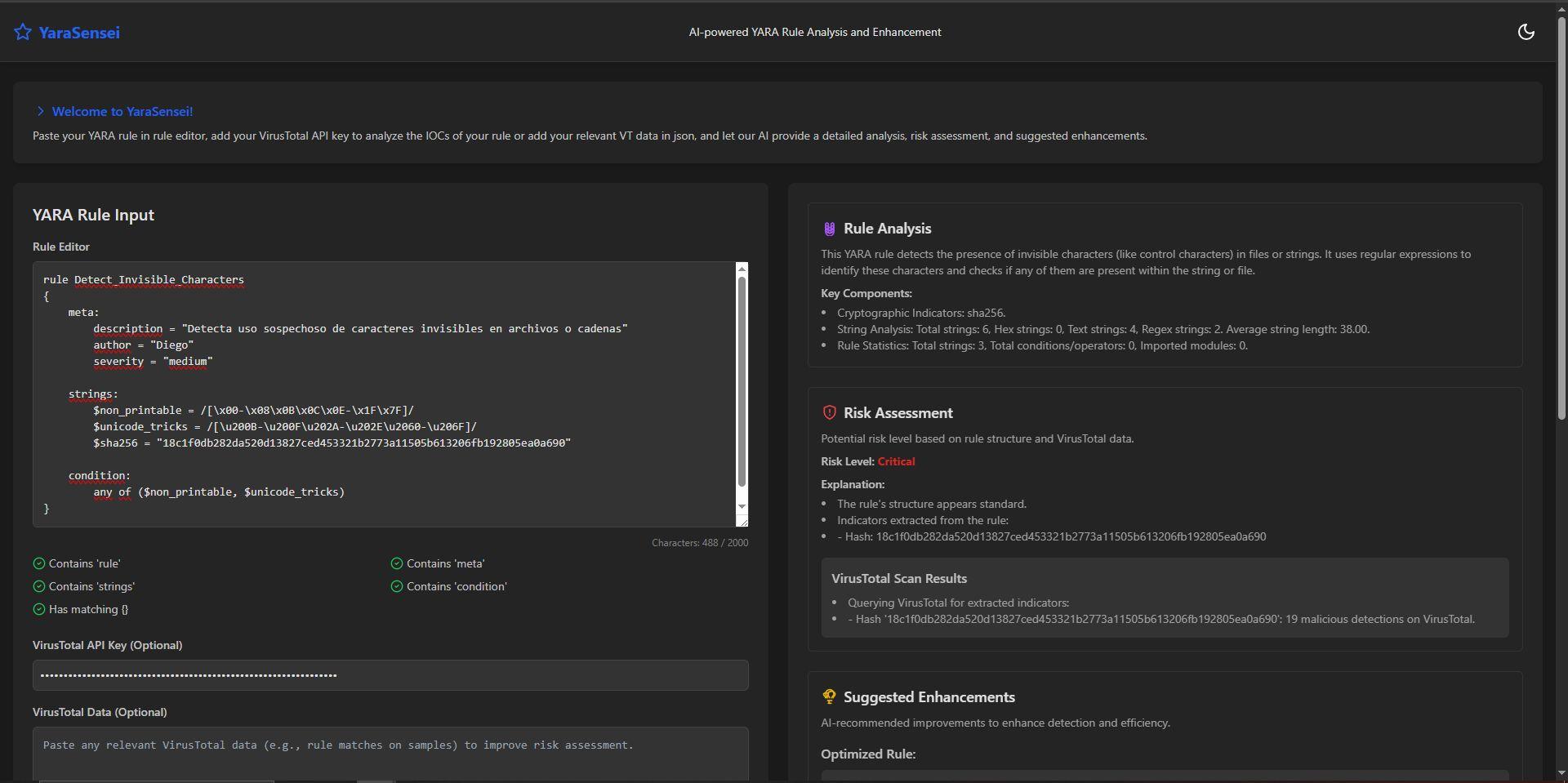
Task: Collapse the Welcome to YaraSensei section chevron
Action: (40, 111)
